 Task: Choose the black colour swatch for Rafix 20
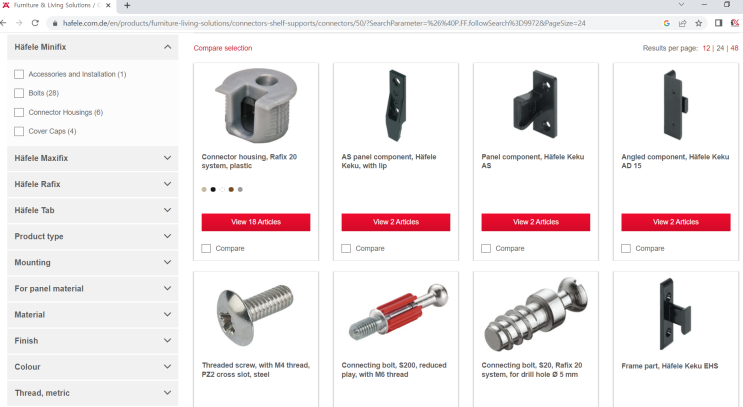(213, 190)
